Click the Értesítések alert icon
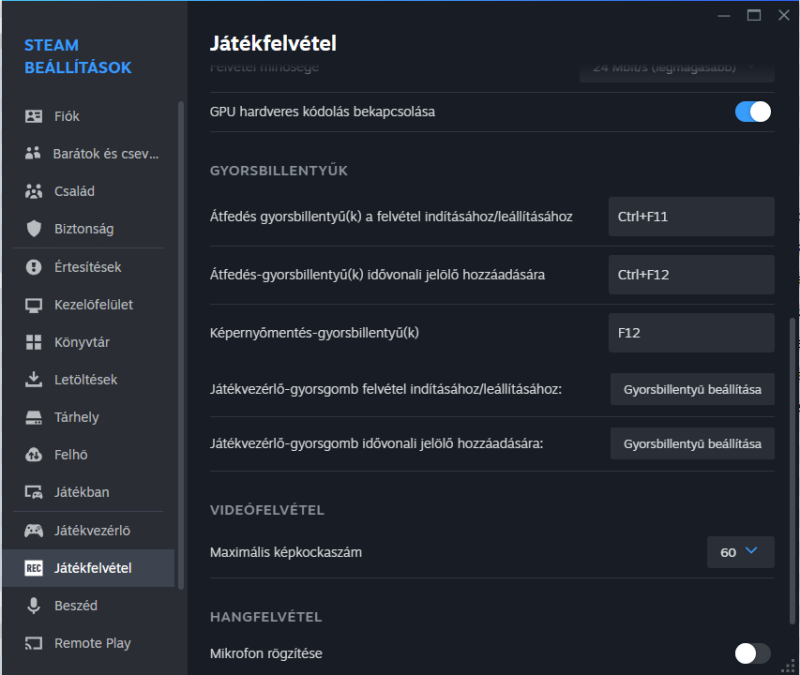Image resolution: width=800 pixels, height=675 pixels. 34,267
